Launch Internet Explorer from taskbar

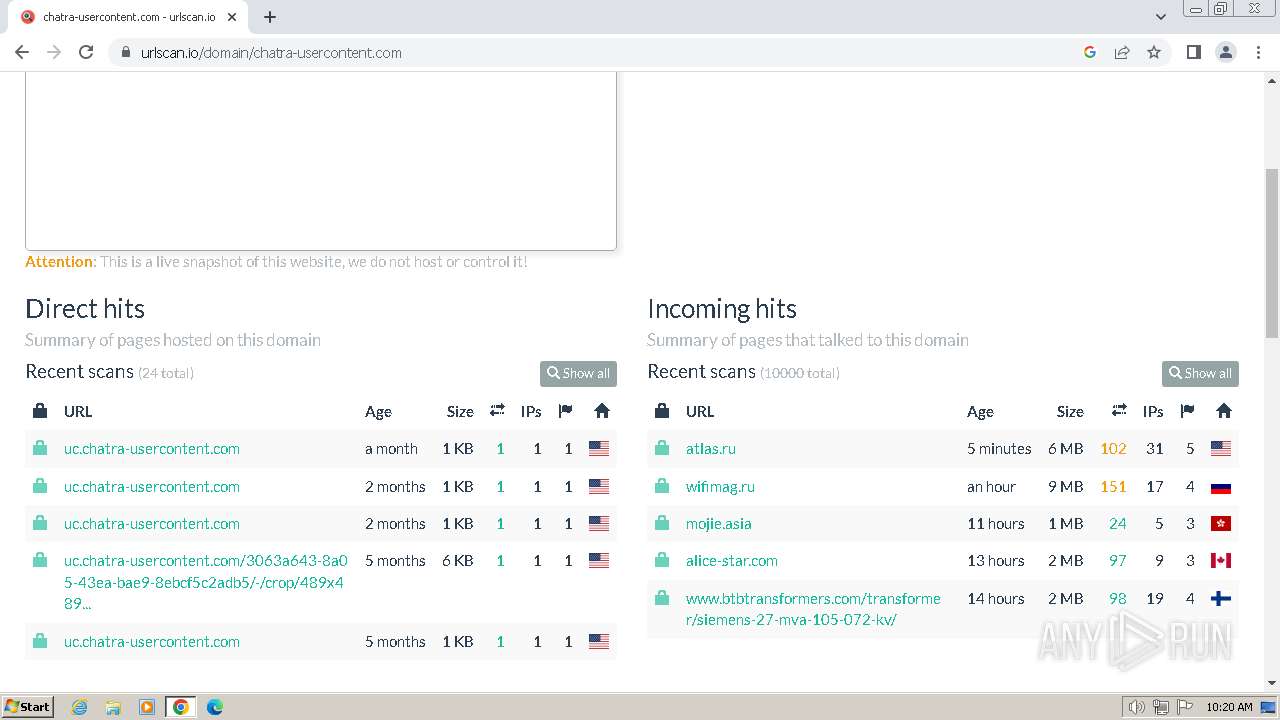[80, 706]
